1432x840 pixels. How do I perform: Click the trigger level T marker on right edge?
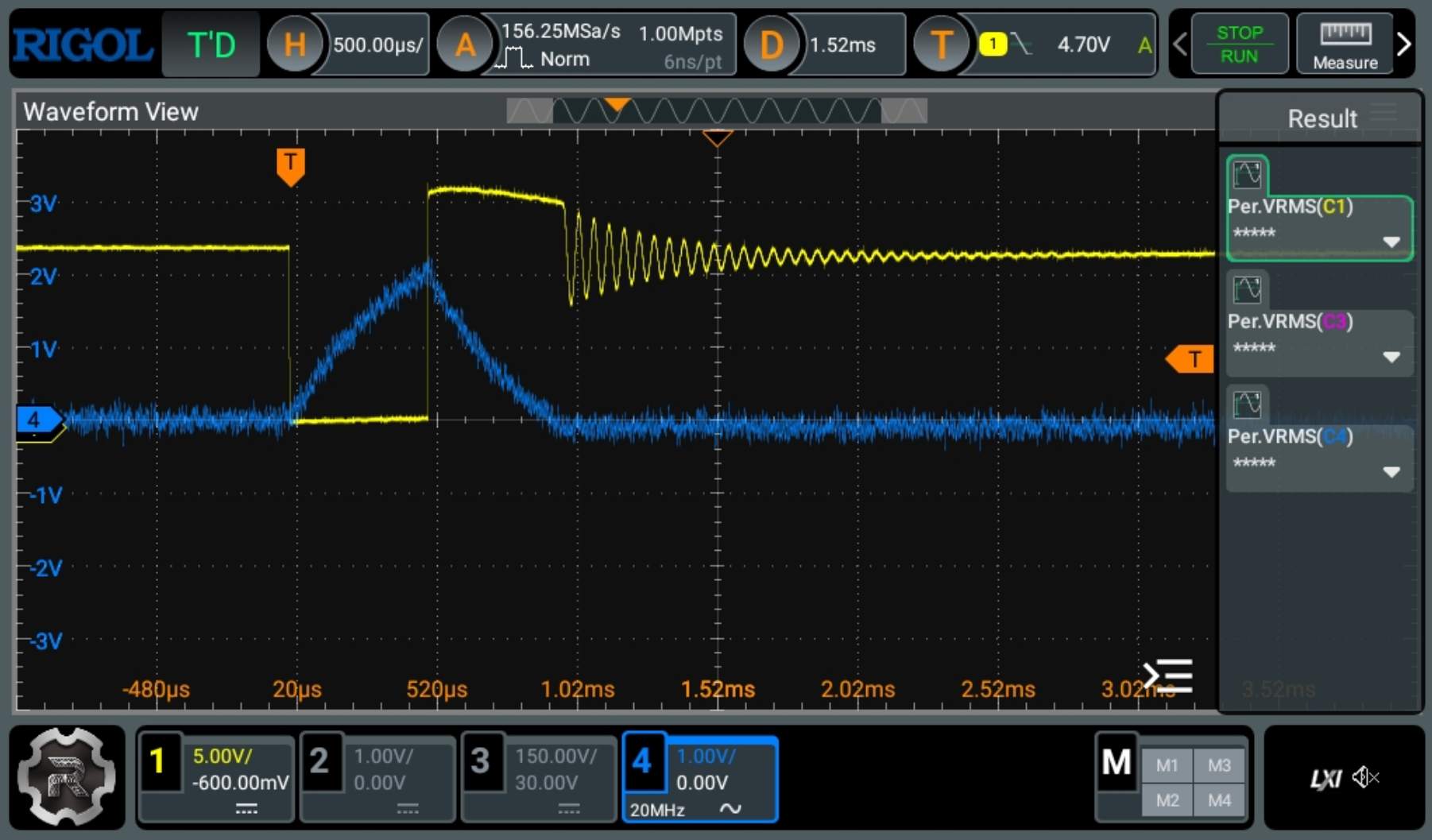coord(1190,359)
